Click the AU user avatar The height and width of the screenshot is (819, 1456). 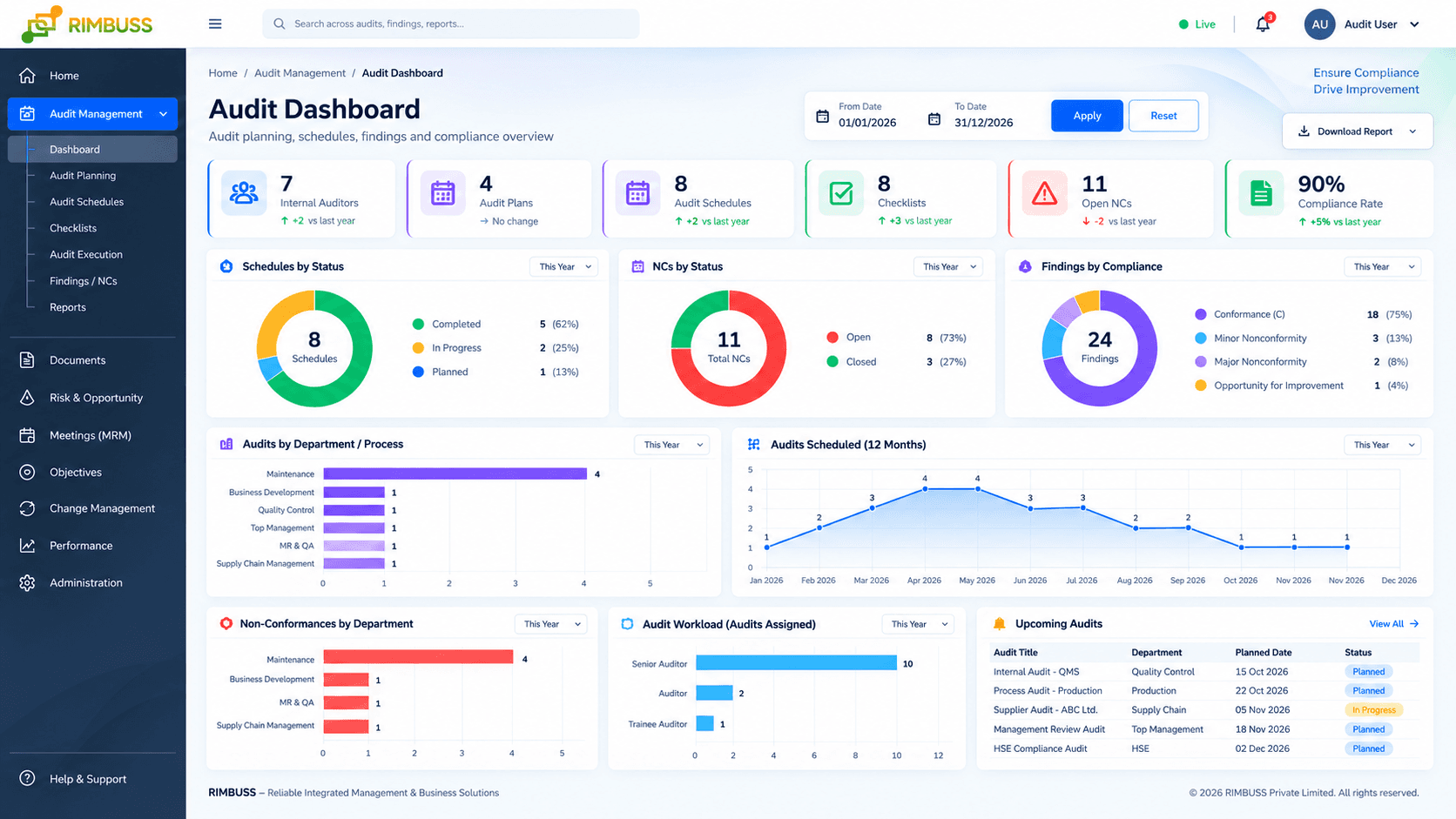point(1319,24)
